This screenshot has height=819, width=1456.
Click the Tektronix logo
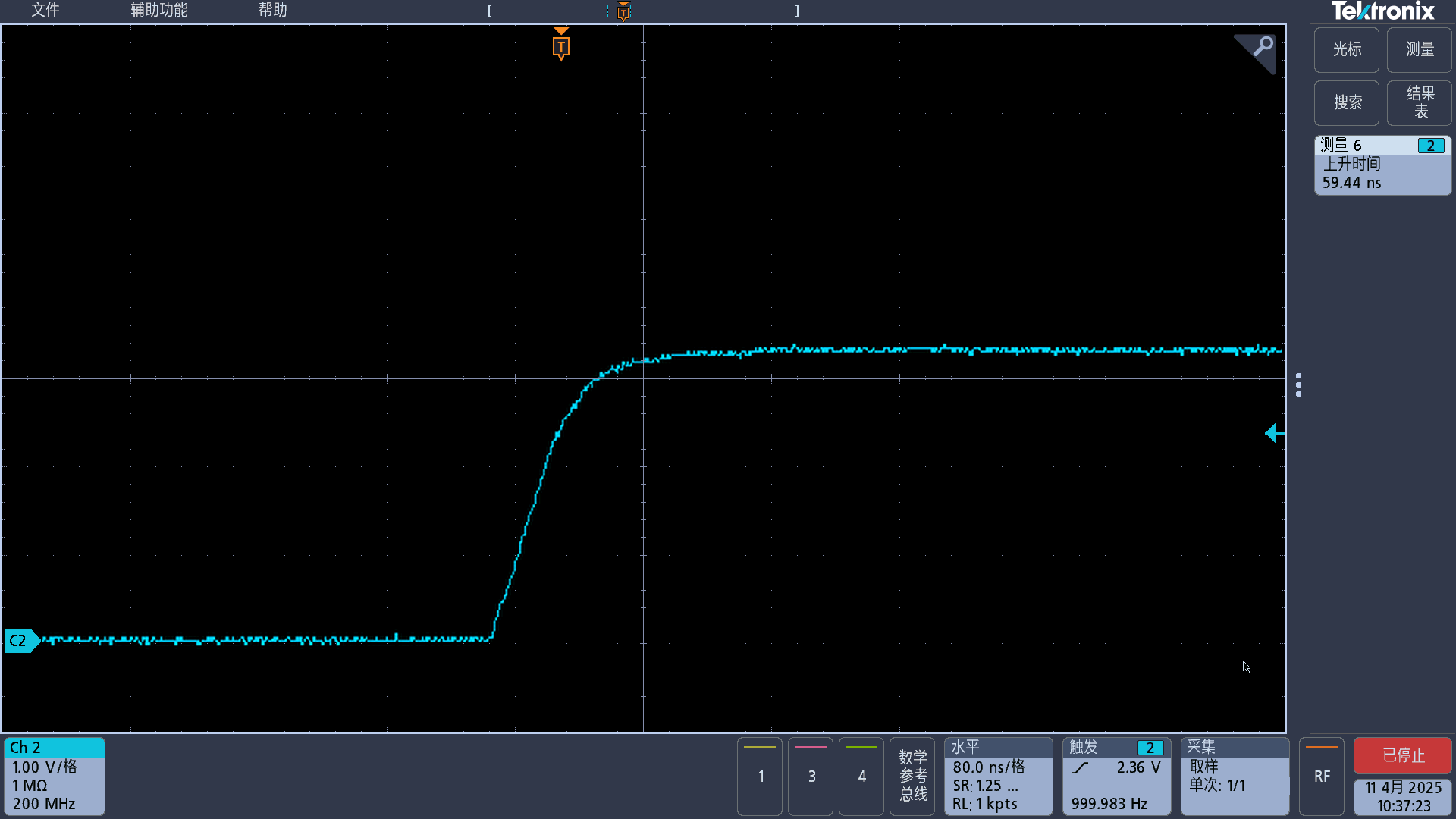click(1382, 11)
